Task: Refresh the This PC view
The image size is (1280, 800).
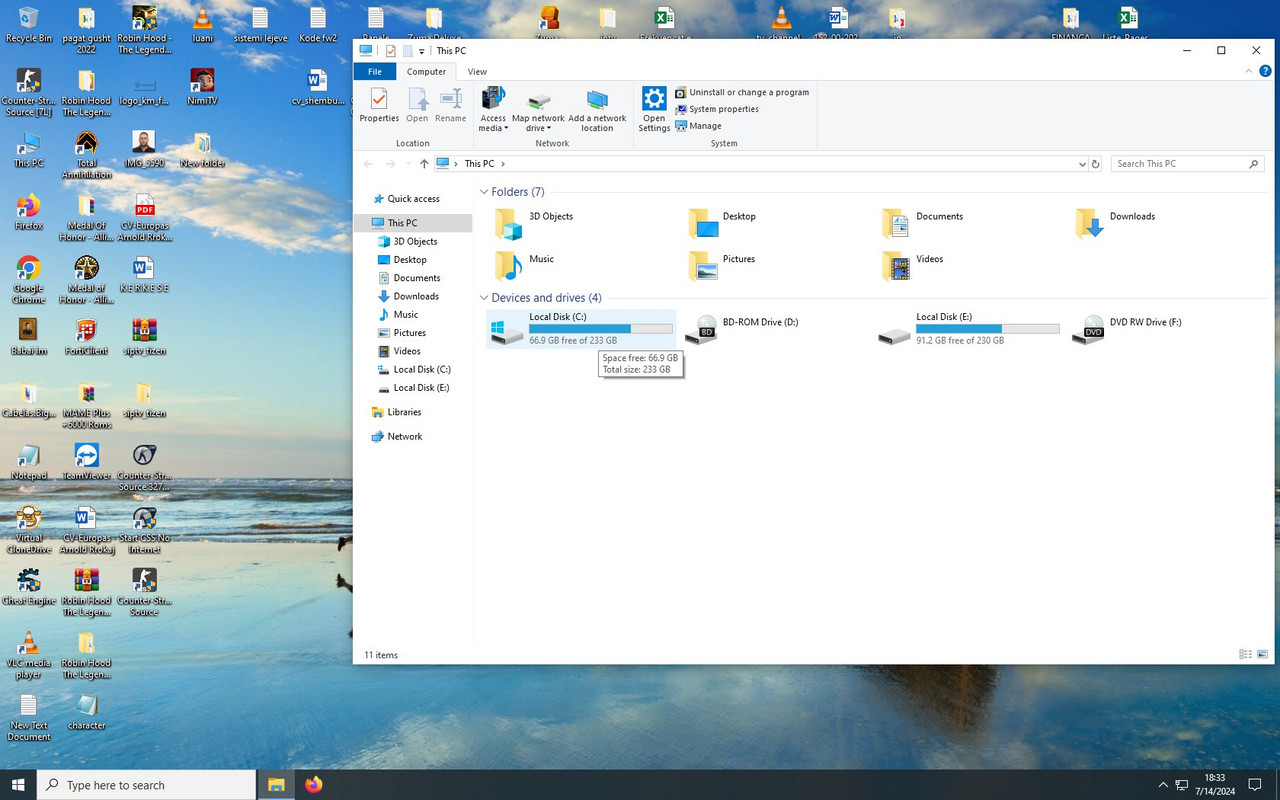Action: point(1096,164)
